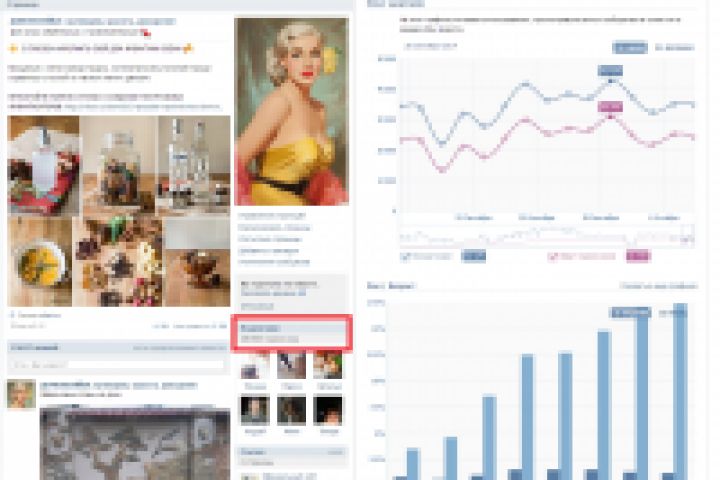Click the post author's small avatar at lower left
720x480 pixels.
[21, 394]
